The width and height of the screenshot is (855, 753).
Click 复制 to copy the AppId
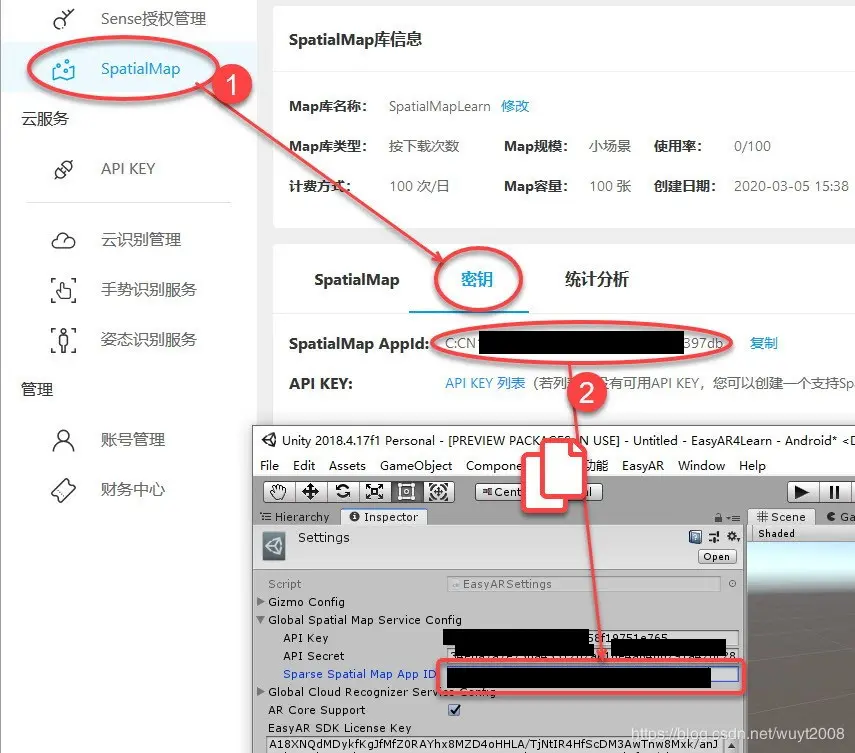[x=763, y=344]
